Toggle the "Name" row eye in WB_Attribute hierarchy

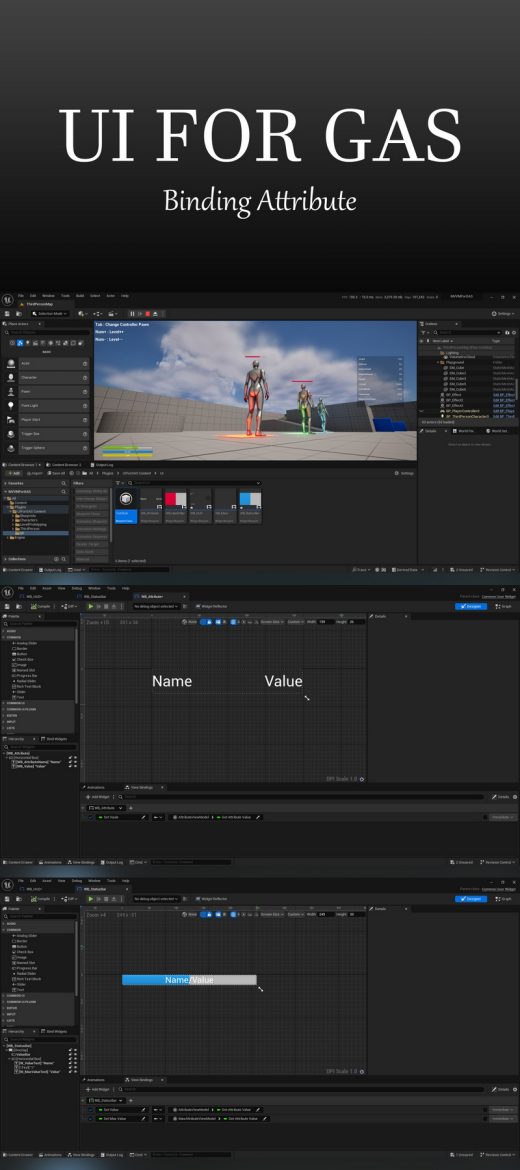point(75,762)
